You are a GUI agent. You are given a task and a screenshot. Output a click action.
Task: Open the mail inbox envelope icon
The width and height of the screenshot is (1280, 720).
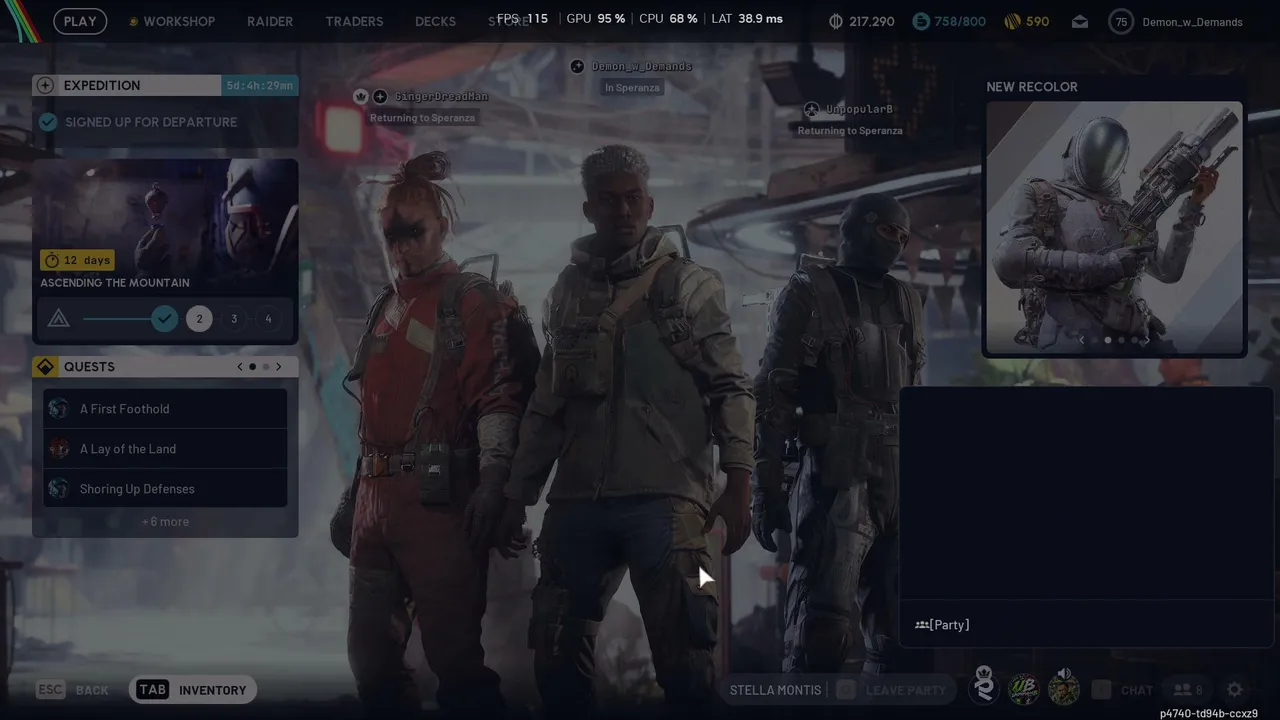1080,21
